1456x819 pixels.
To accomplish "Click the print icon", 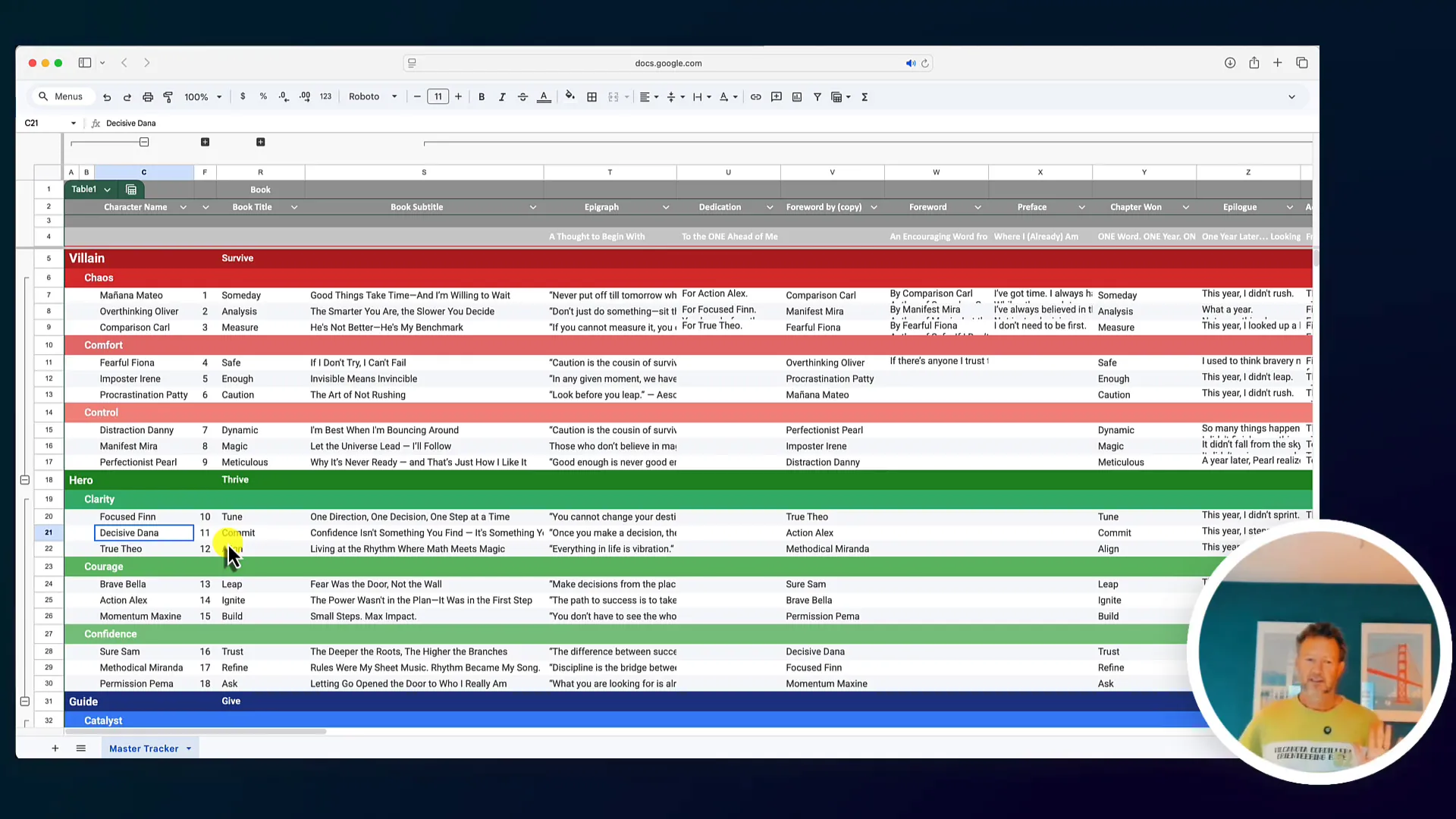I will click(x=148, y=97).
